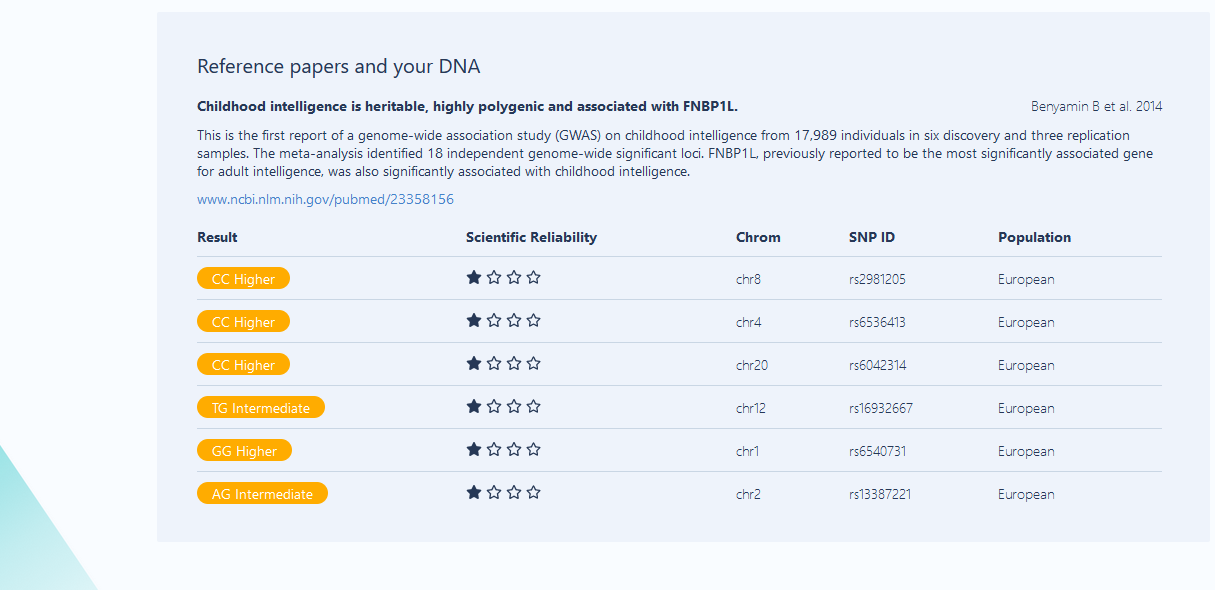Click the Benyamin B et al. 2014 citation

click(x=1096, y=106)
